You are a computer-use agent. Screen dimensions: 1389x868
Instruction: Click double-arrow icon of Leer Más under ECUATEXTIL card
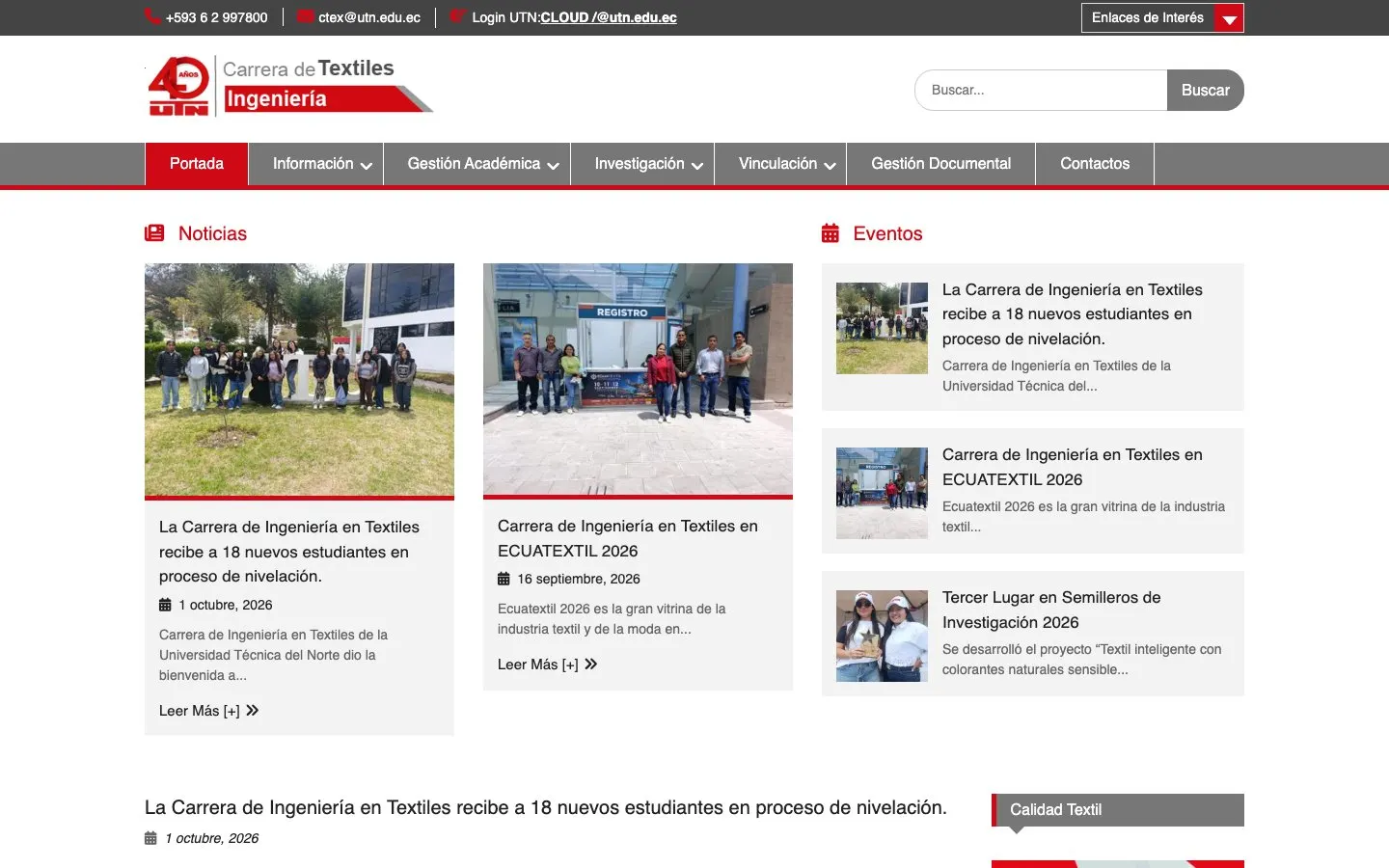(590, 664)
